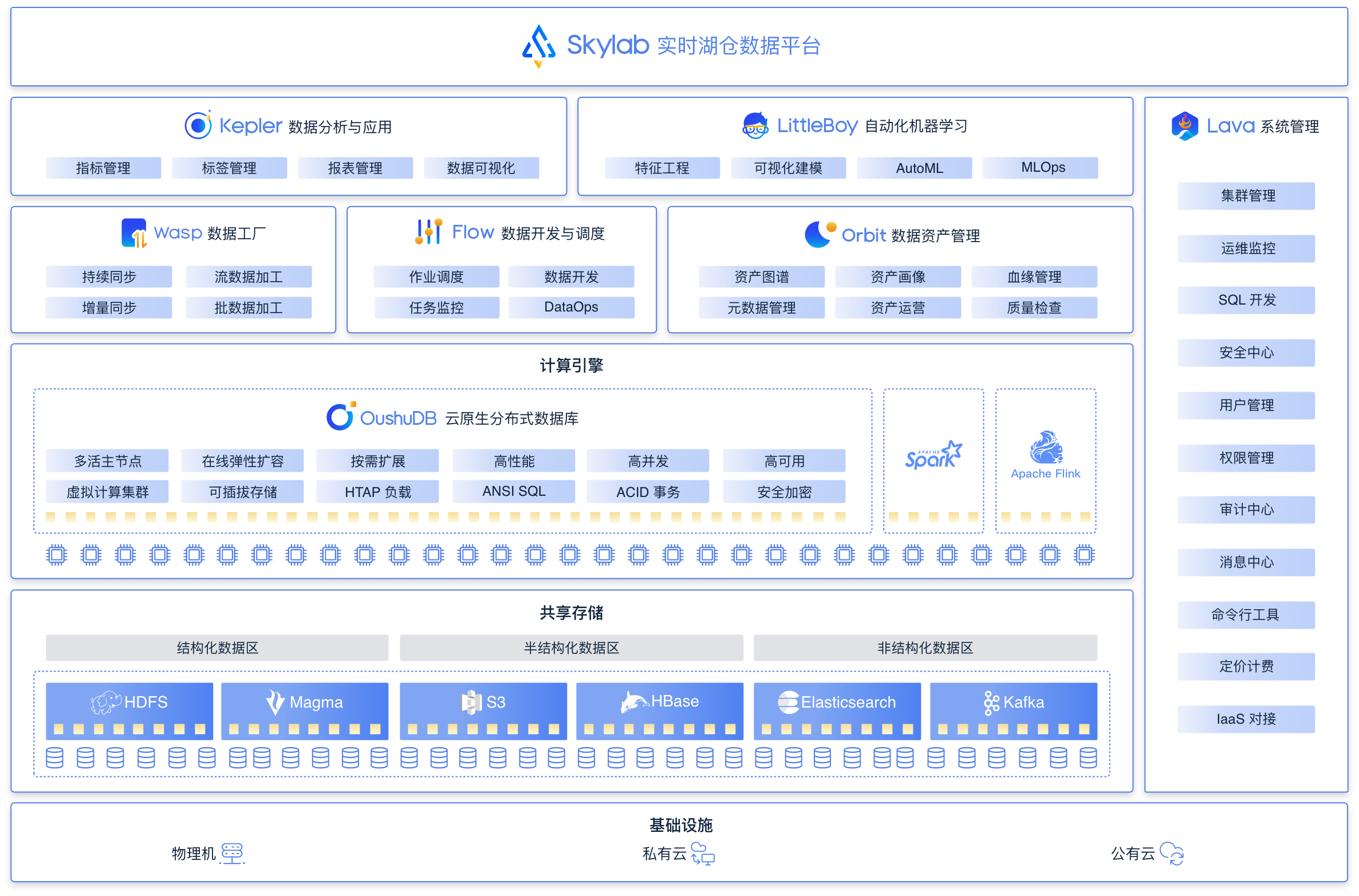Click the OushuDB ring logo
Viewport: 1359px width, 896px height.
coord(341,416)
